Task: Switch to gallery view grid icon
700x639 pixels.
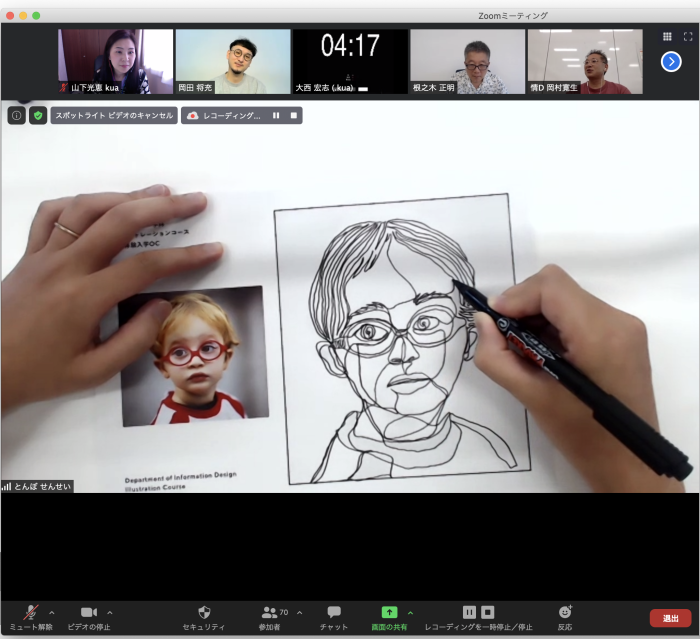Action: pos(667,37)
